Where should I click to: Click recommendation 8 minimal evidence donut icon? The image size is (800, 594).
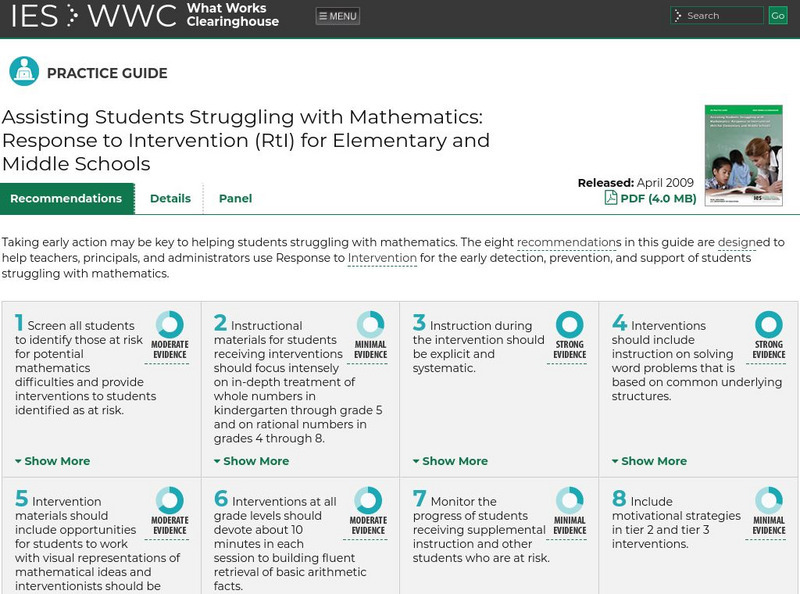pyautogui.click(x=768, y=501)
